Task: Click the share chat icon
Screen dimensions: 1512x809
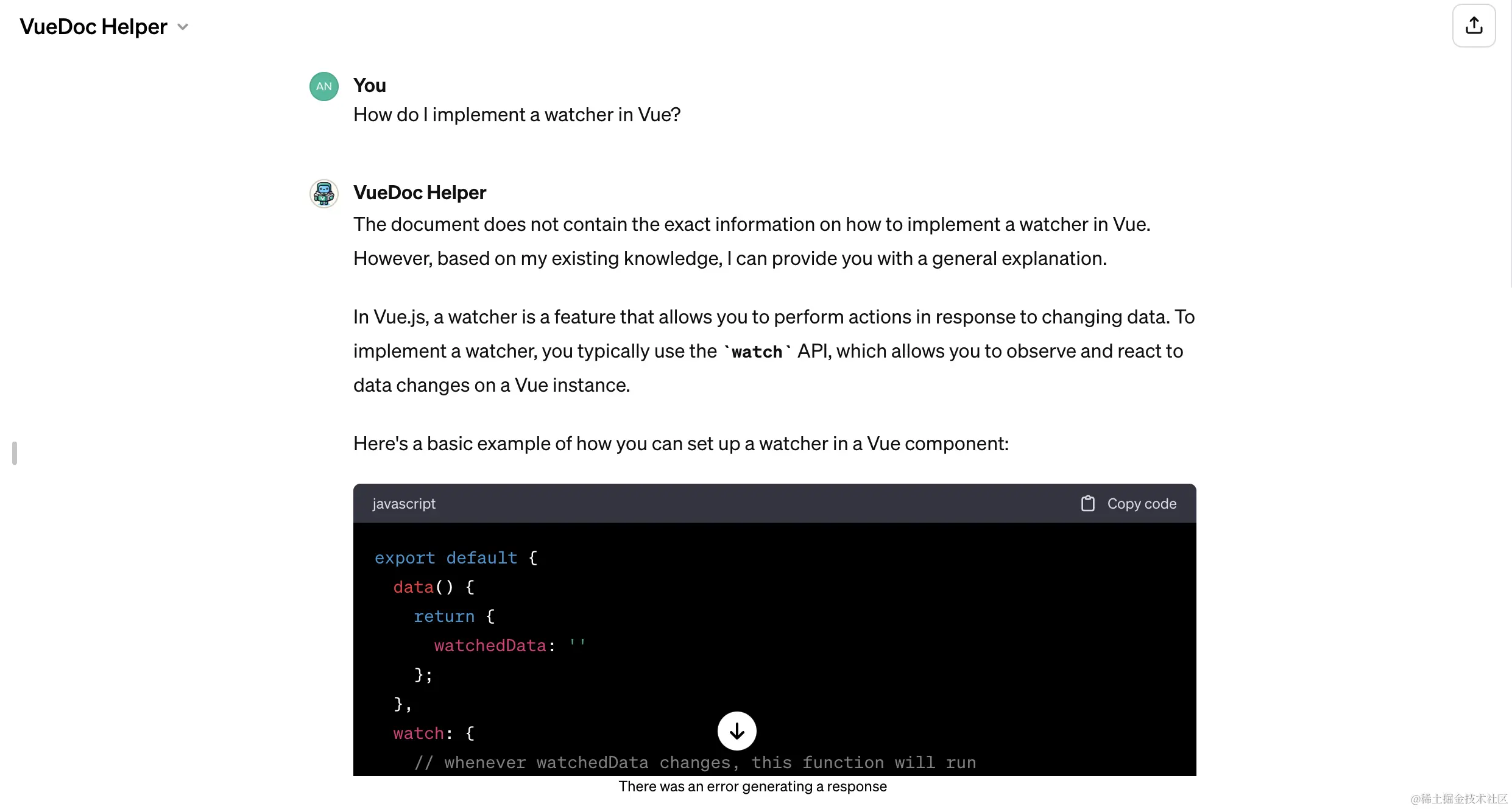Action: (1474, 26)
